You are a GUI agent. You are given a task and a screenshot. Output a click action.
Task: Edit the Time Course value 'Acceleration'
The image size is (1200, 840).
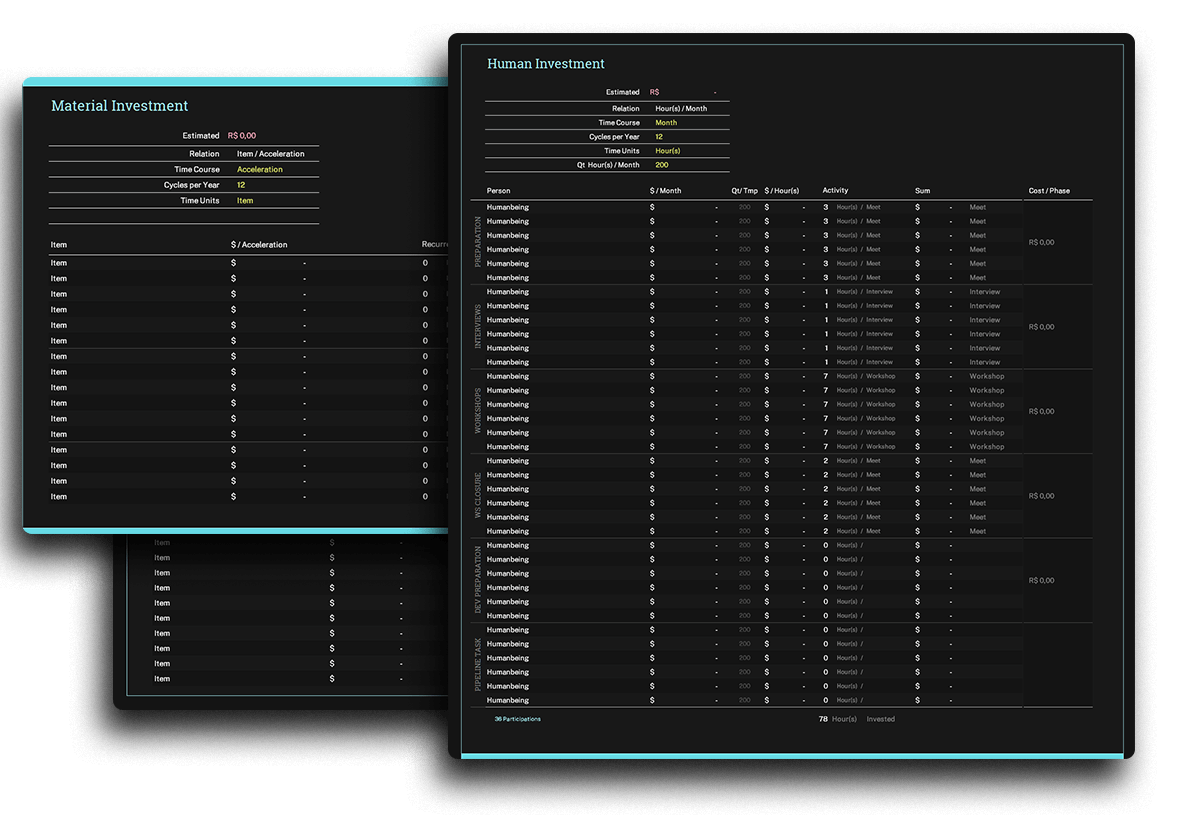(260, 169)
